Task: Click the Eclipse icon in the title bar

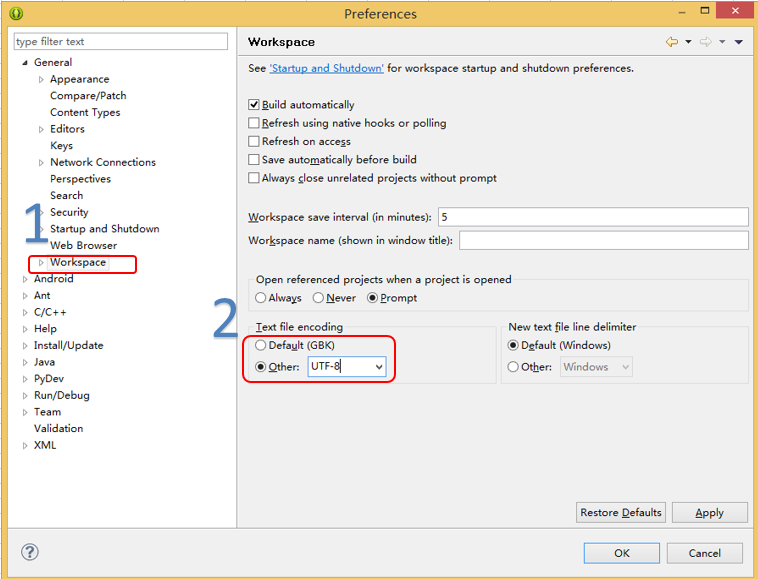Action: pyautogui.click(x=16, y=13)
